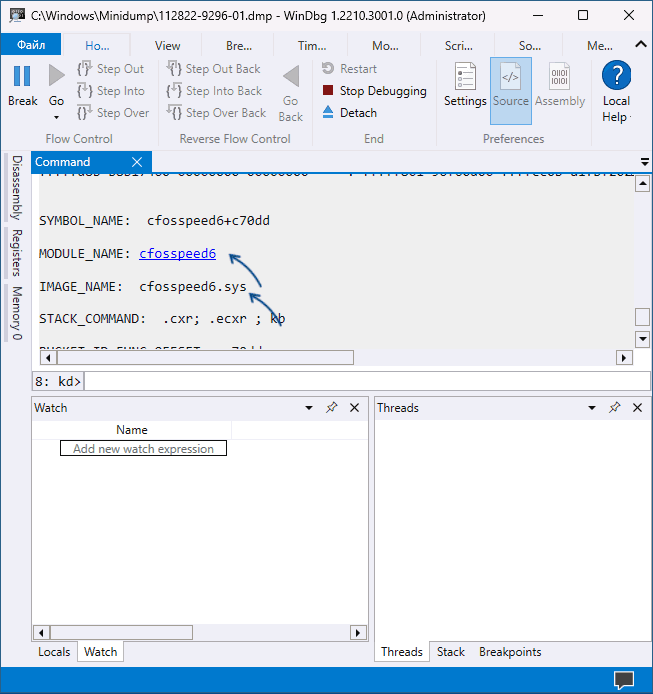Open the cfosspeed6 module link
The height and width of the screenshot is (694, 653).
[177, 254]
